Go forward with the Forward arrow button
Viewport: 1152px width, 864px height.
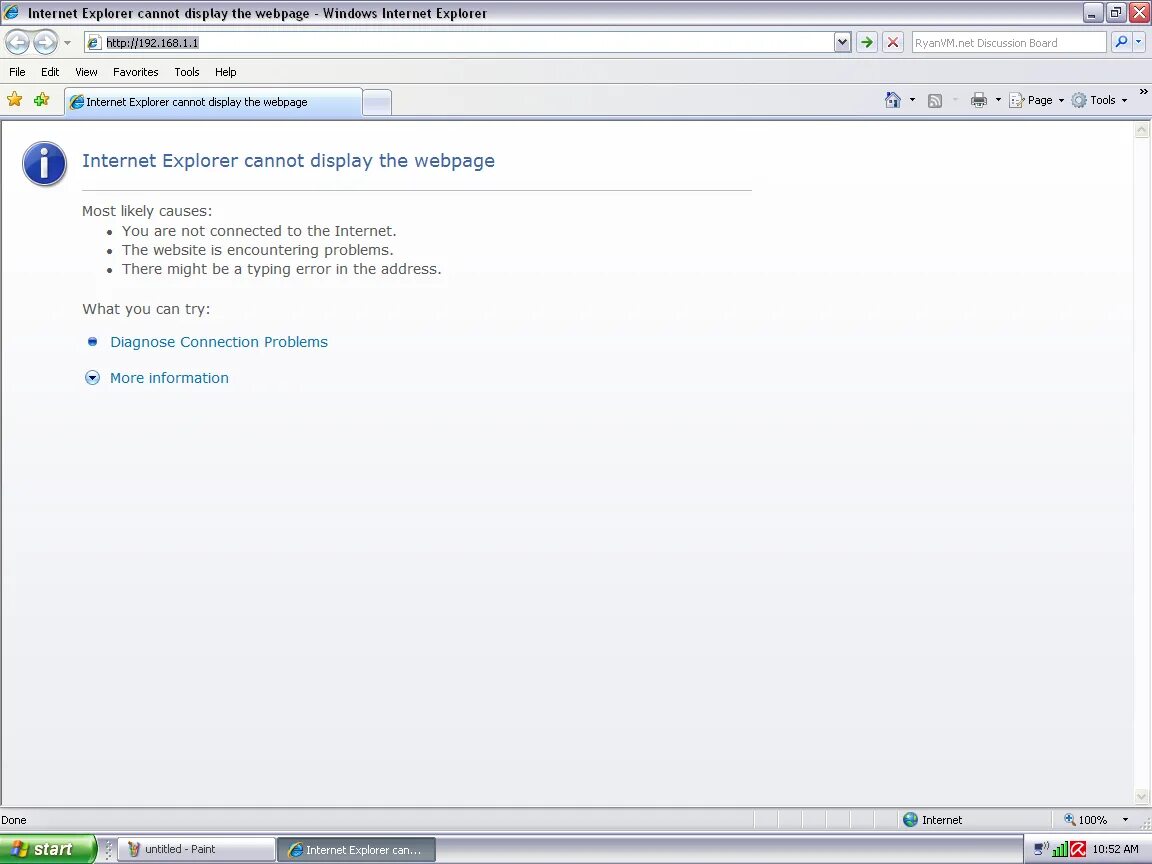[x=46, y=42]
